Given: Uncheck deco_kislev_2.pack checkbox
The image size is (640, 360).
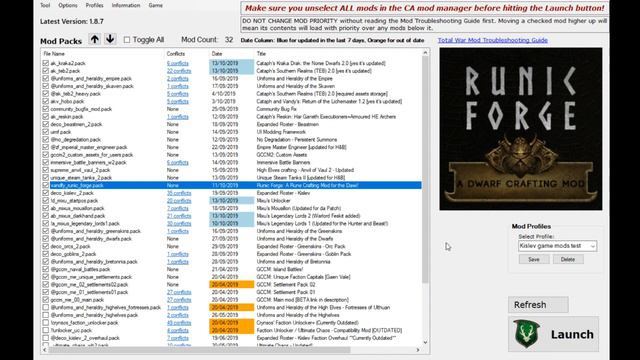Looking at the screenshot, I should click(45, 193).
